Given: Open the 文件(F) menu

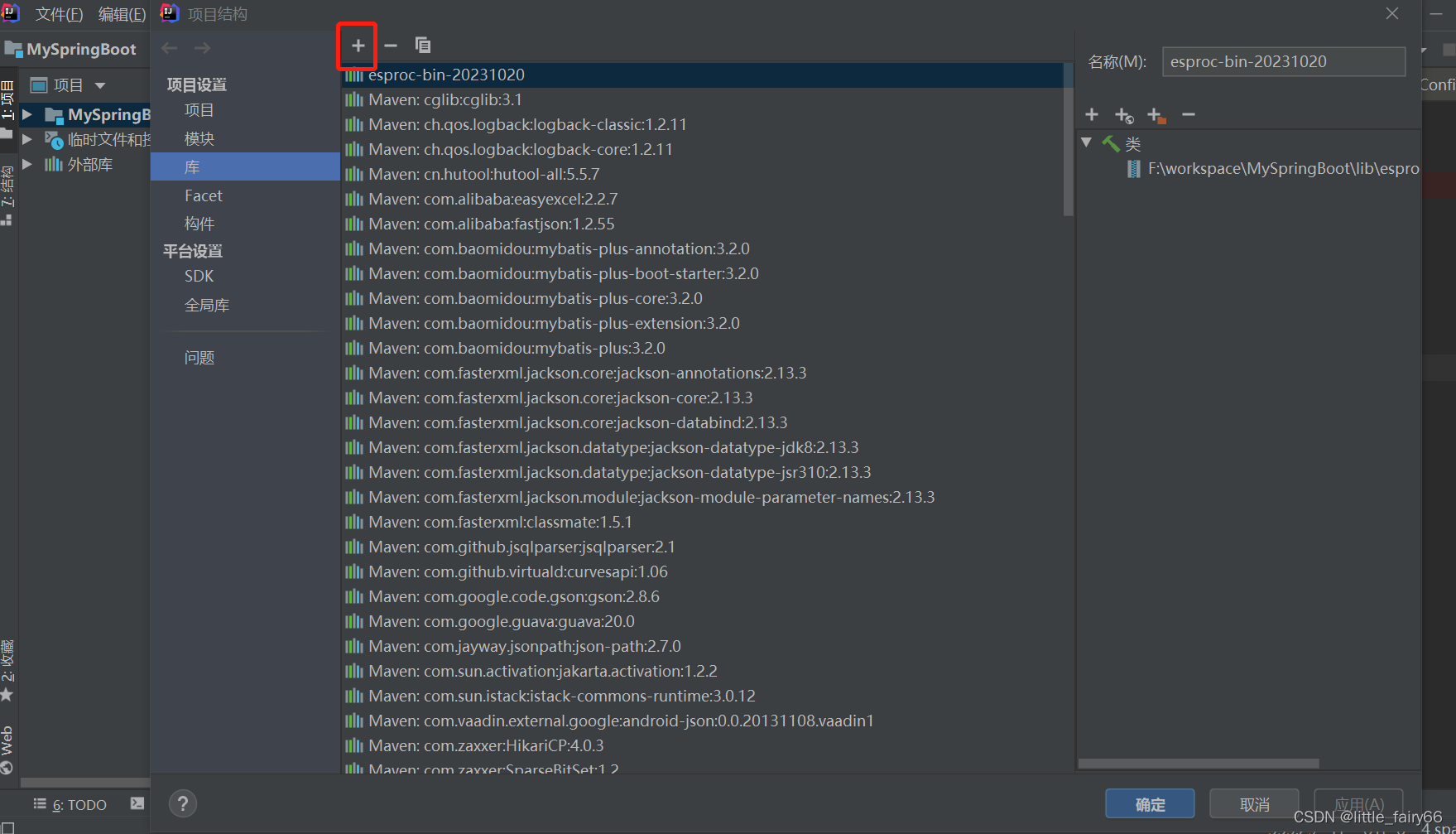Looking at the screenshot, I should pyautogui.click(x=57, y=13).
